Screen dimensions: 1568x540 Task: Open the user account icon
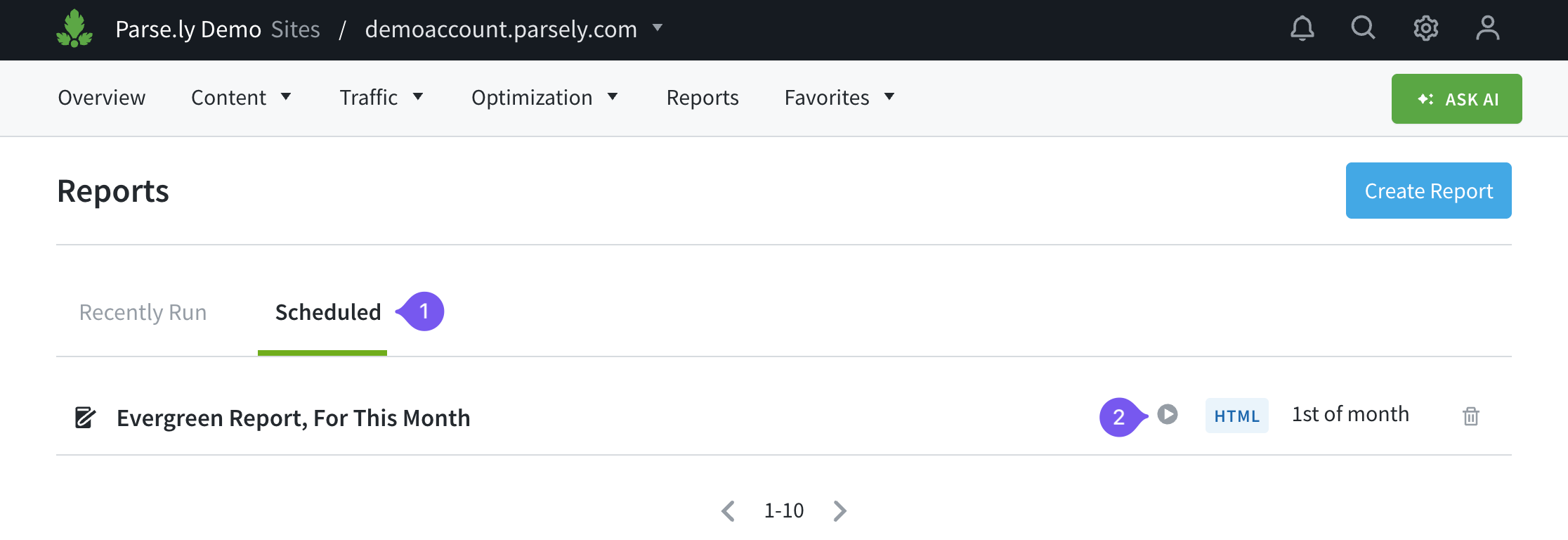click(x=1487, y=29)
